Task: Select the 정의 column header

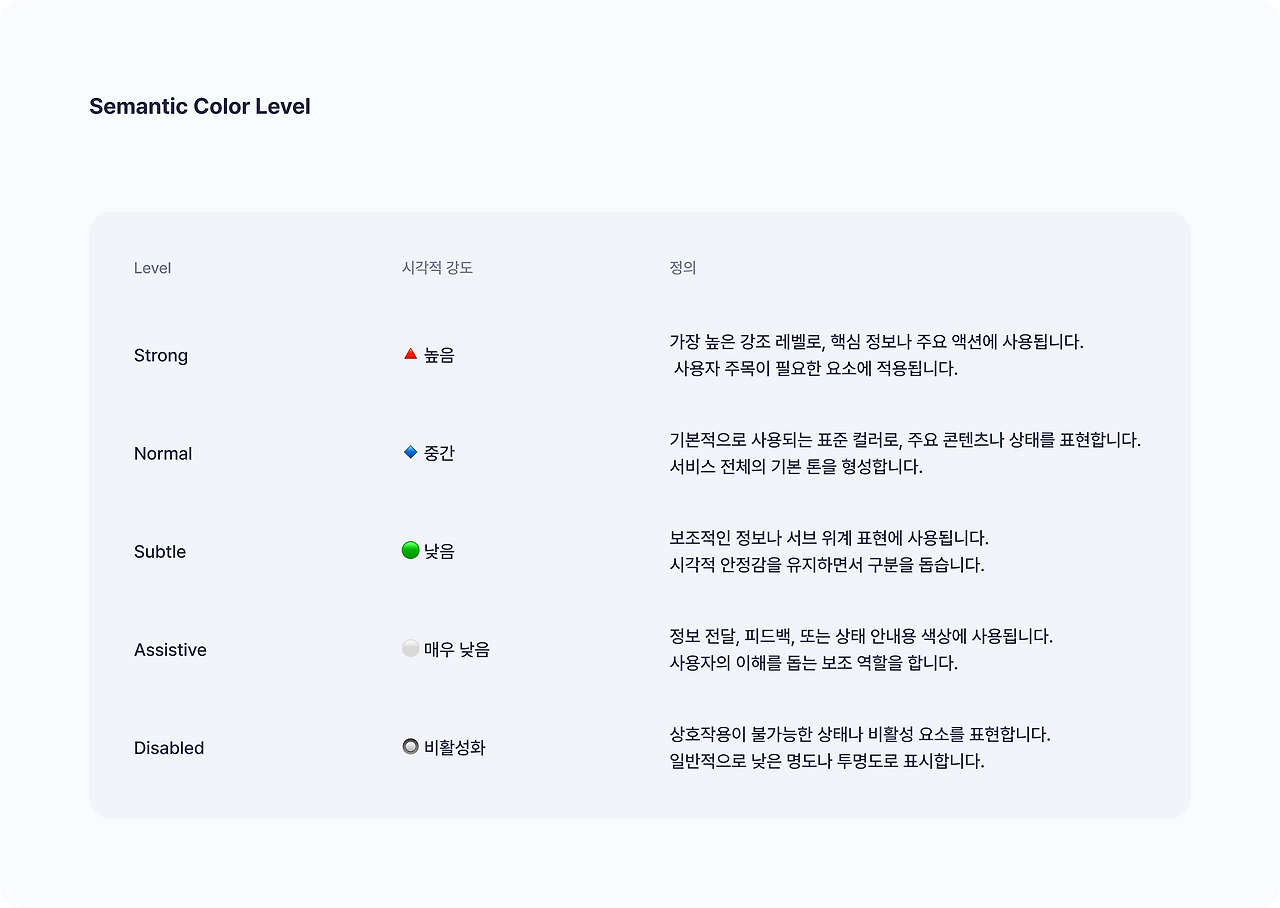Action: 682,268
